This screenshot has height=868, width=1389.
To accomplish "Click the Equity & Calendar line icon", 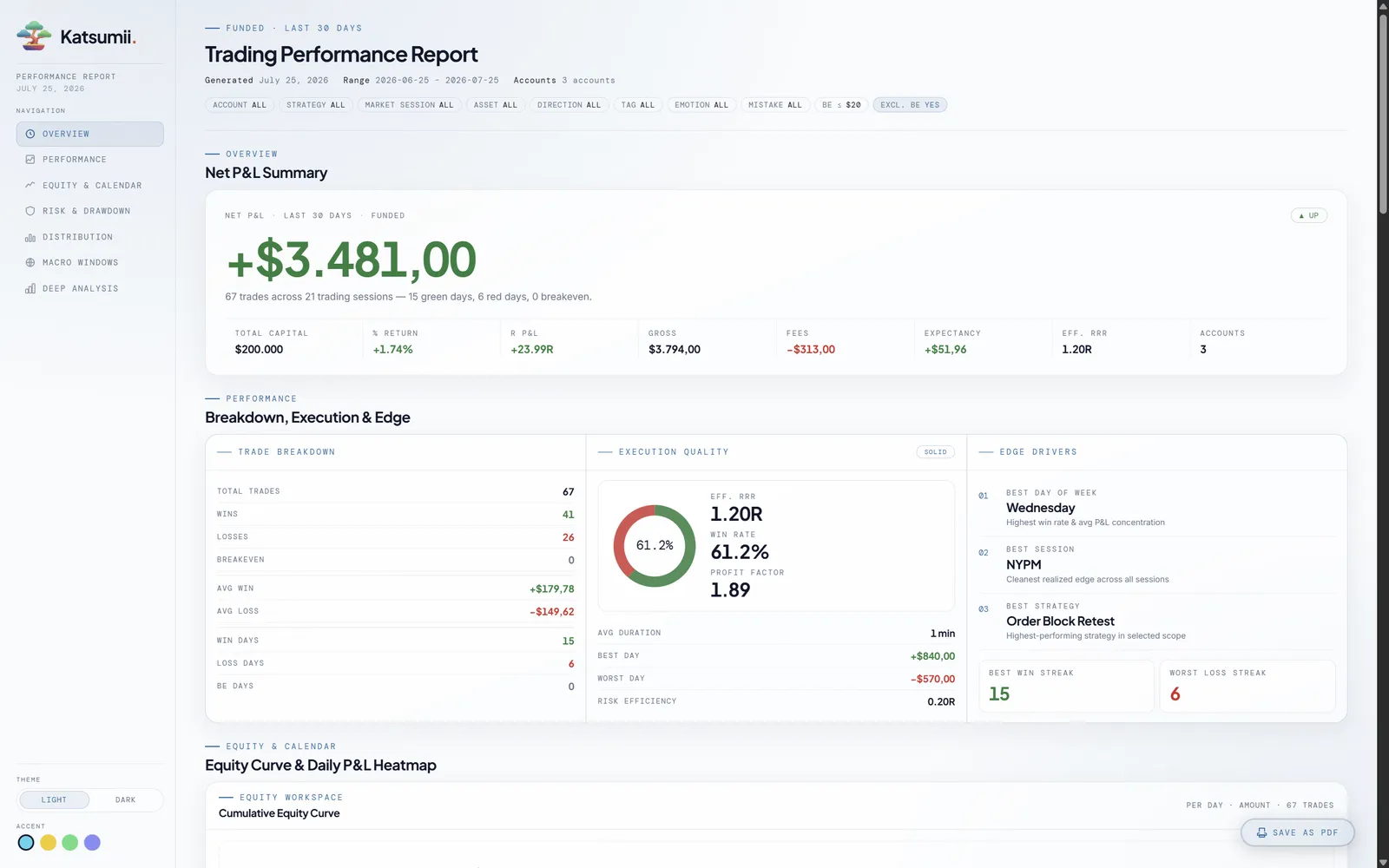I will coord(30,185).
